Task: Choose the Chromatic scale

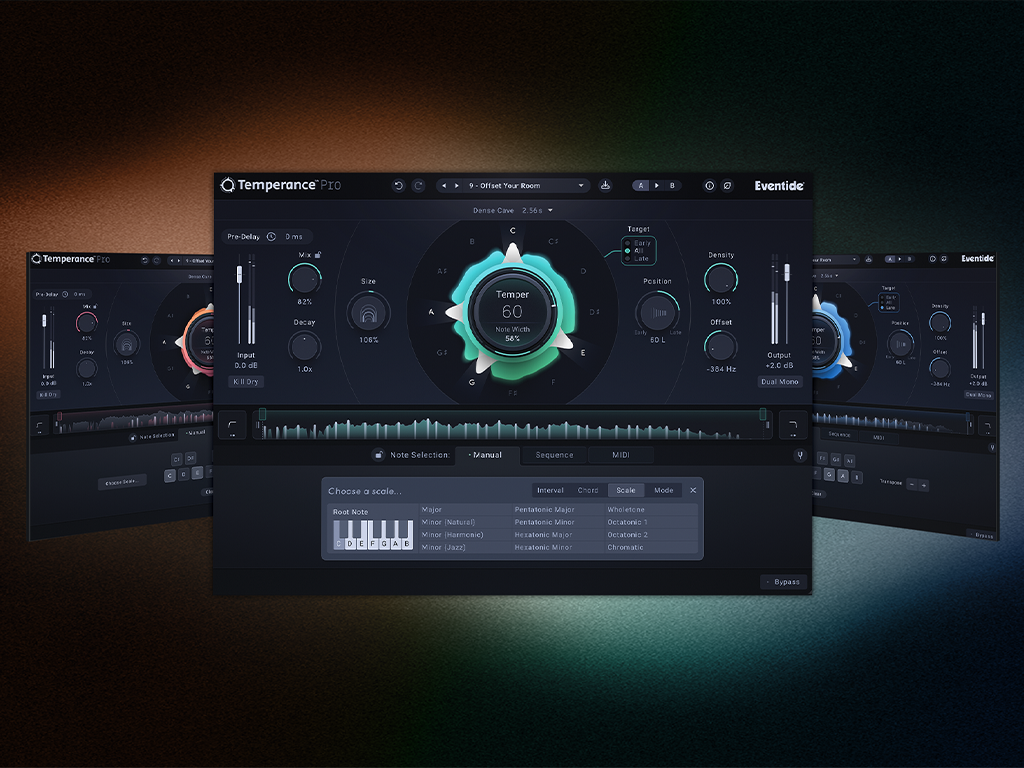Action: pyautogui.click(x=651, y=547)
